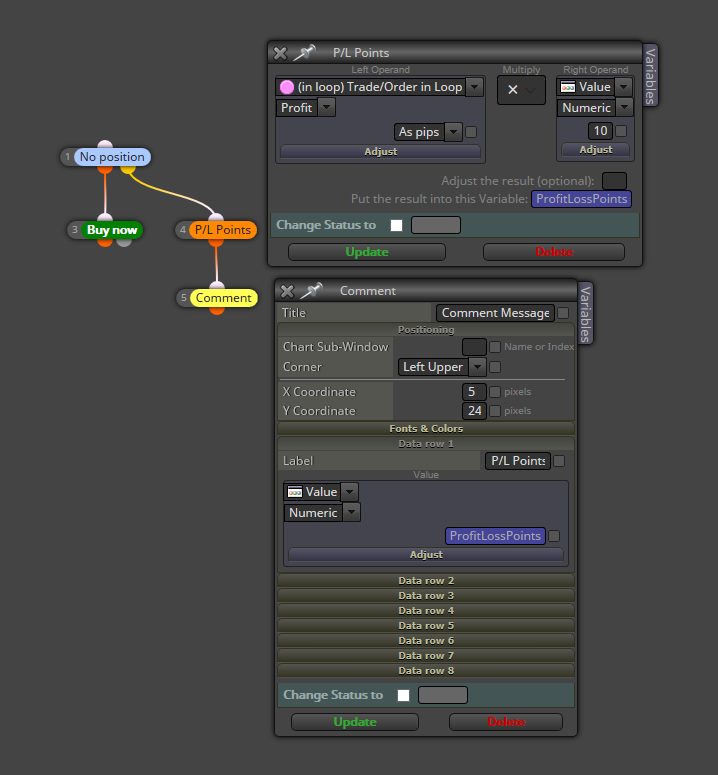This screenshot has height=775, width=718.
Task: Pin the Comment panel
Action: coord(311,291)
